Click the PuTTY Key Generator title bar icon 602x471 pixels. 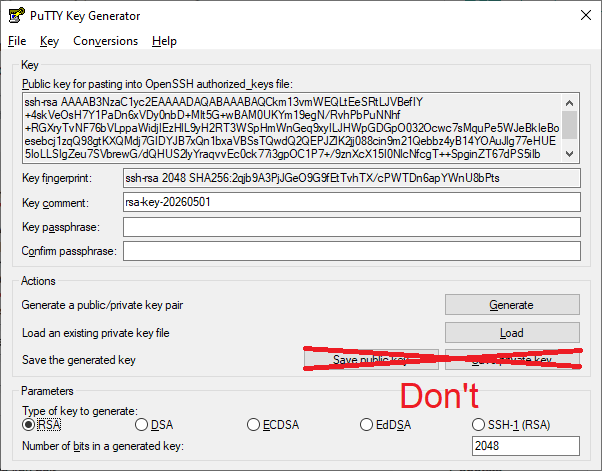pos(17,16)
